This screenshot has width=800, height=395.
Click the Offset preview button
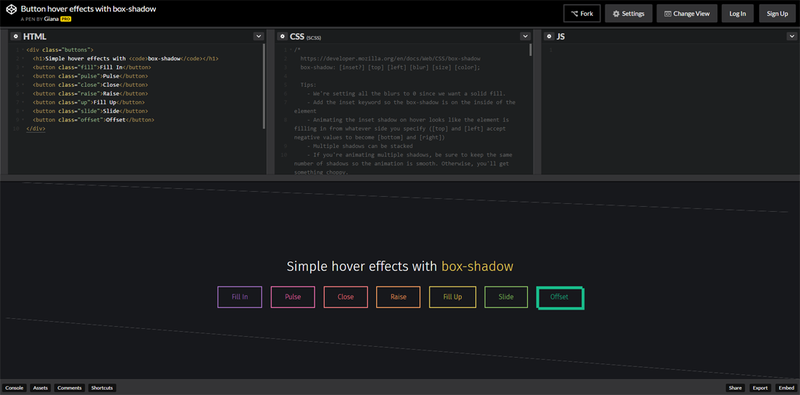(x=560, y=298)
